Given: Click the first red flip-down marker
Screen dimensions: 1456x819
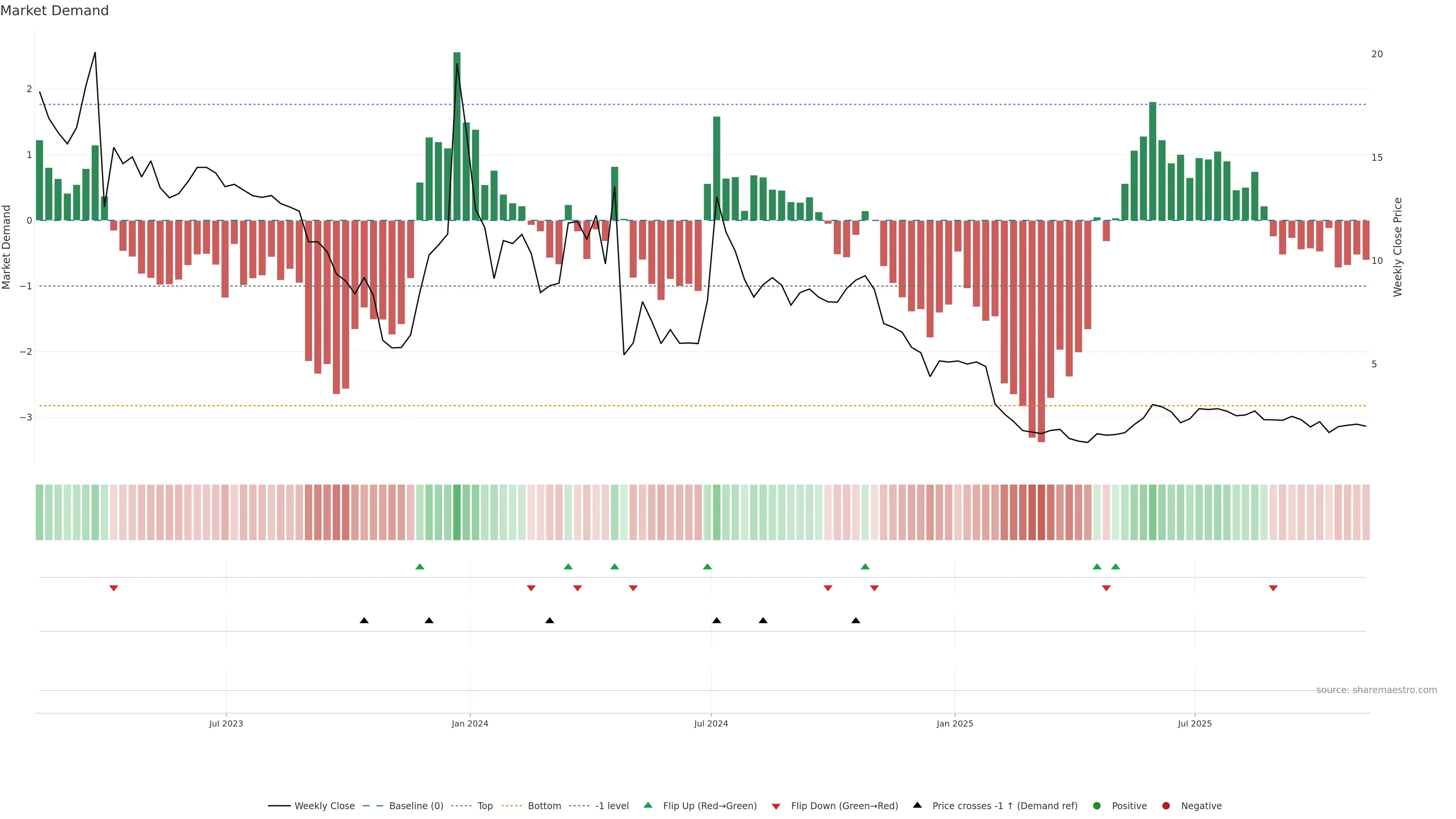Looking at the screenshot, I should 114,588.
